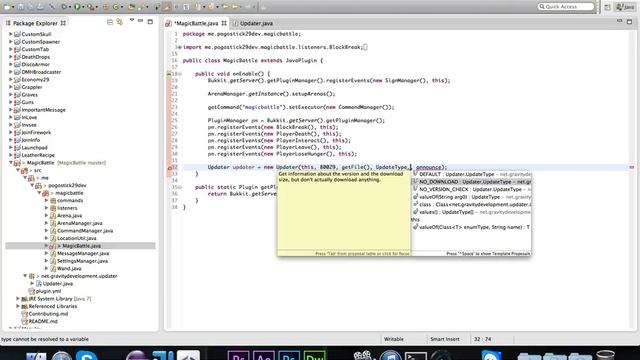Choose DEFAULT : Updater.UpdateType proposal
The image size is (640, 360).
click(x=472, y=174)
